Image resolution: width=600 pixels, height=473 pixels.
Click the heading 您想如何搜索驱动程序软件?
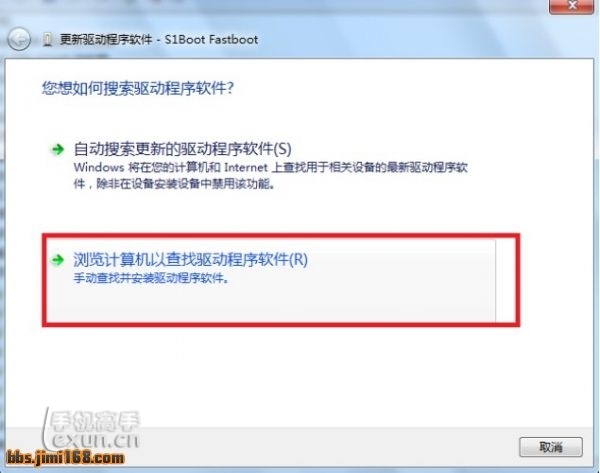(138, 88)
